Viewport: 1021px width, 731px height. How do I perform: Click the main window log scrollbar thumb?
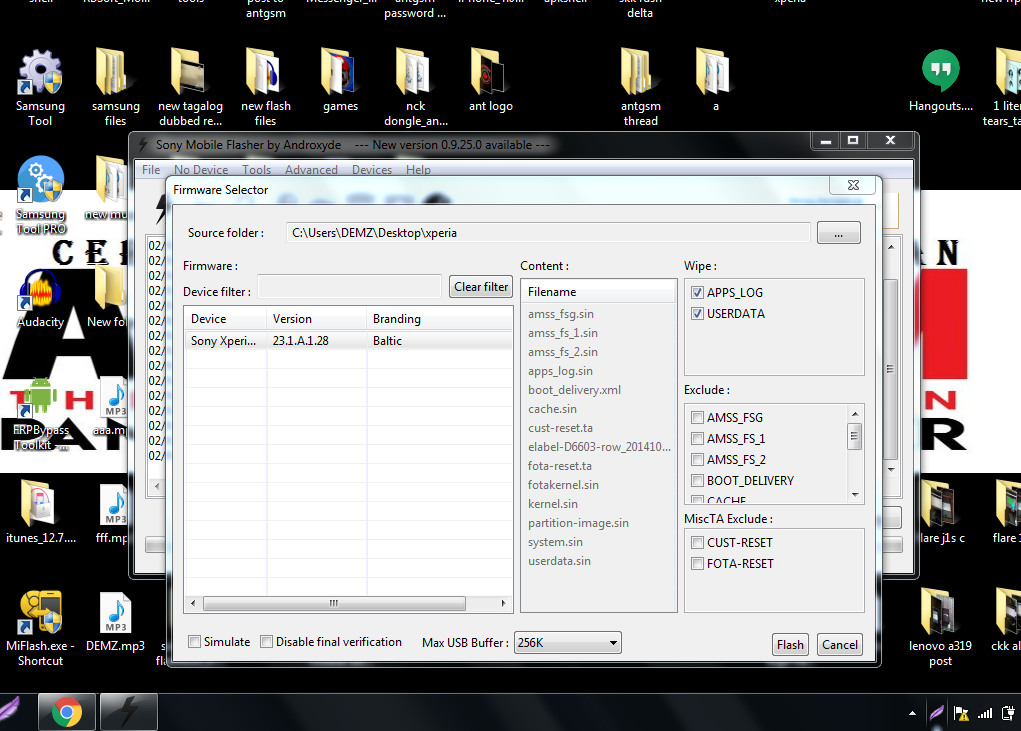point(891,369)
